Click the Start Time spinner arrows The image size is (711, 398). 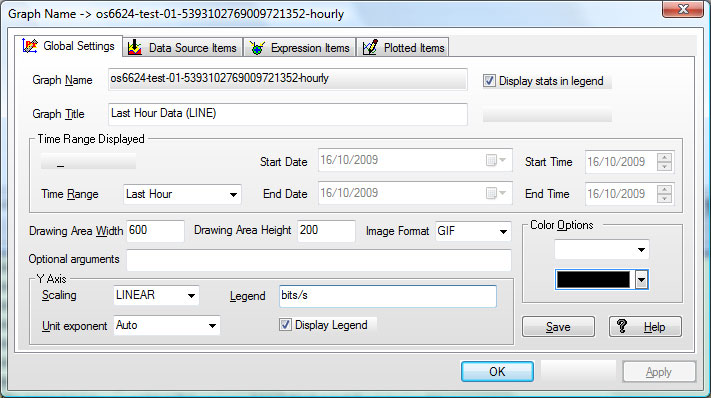(x=664, y=162)
